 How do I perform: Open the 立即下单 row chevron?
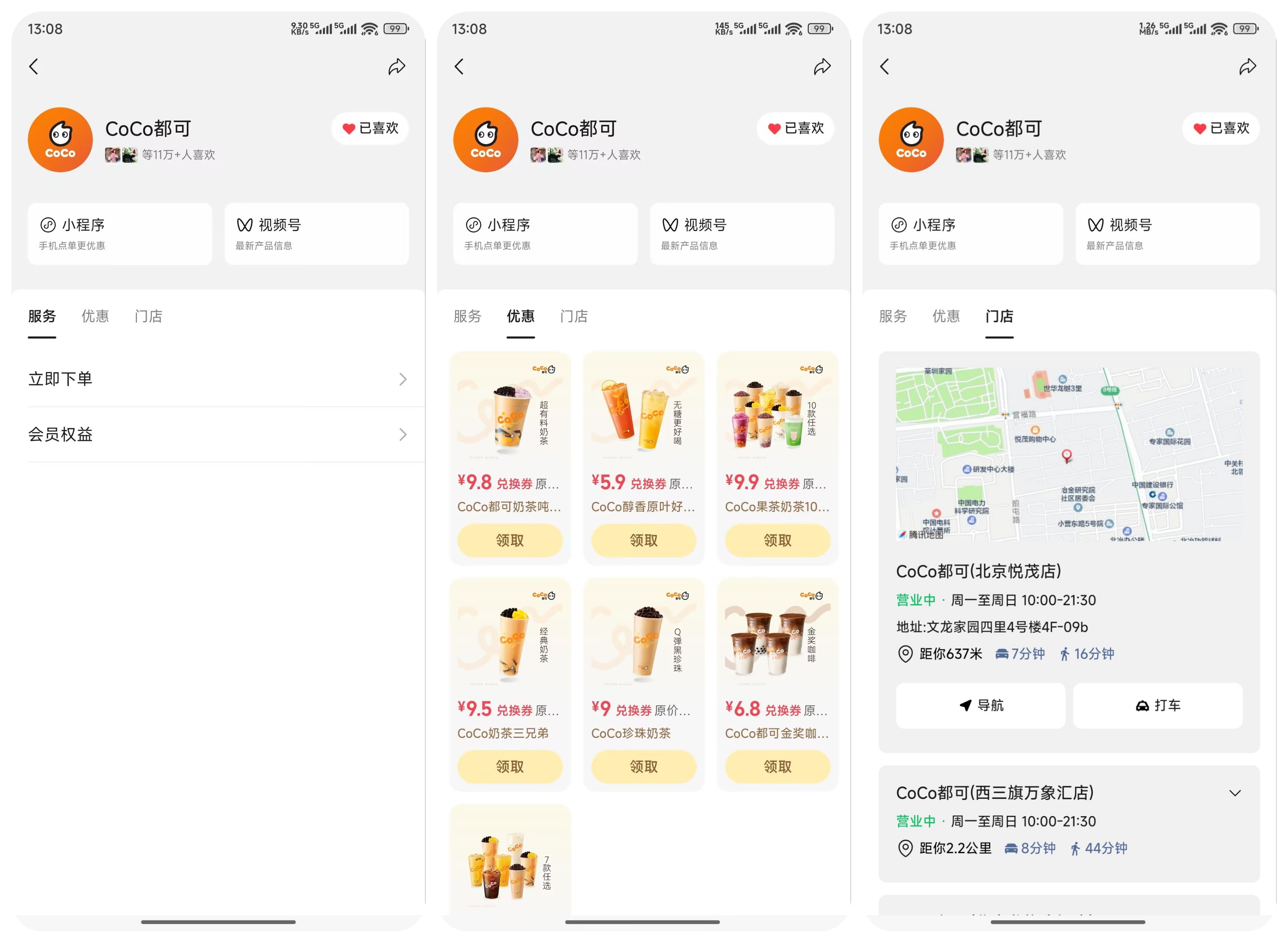point(403,379)
